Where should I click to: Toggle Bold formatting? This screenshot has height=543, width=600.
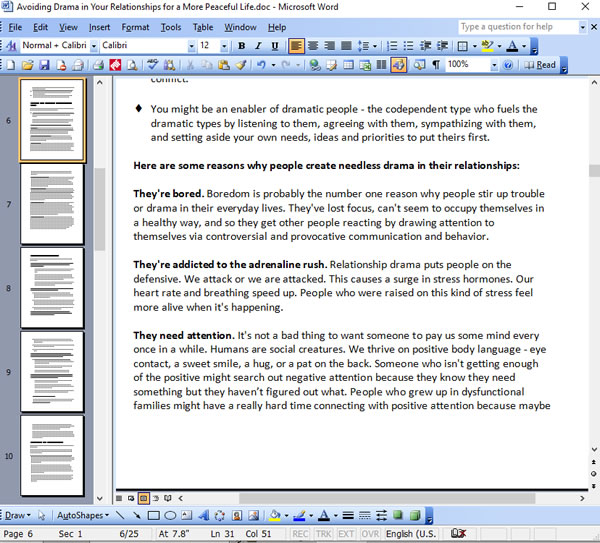241,46
